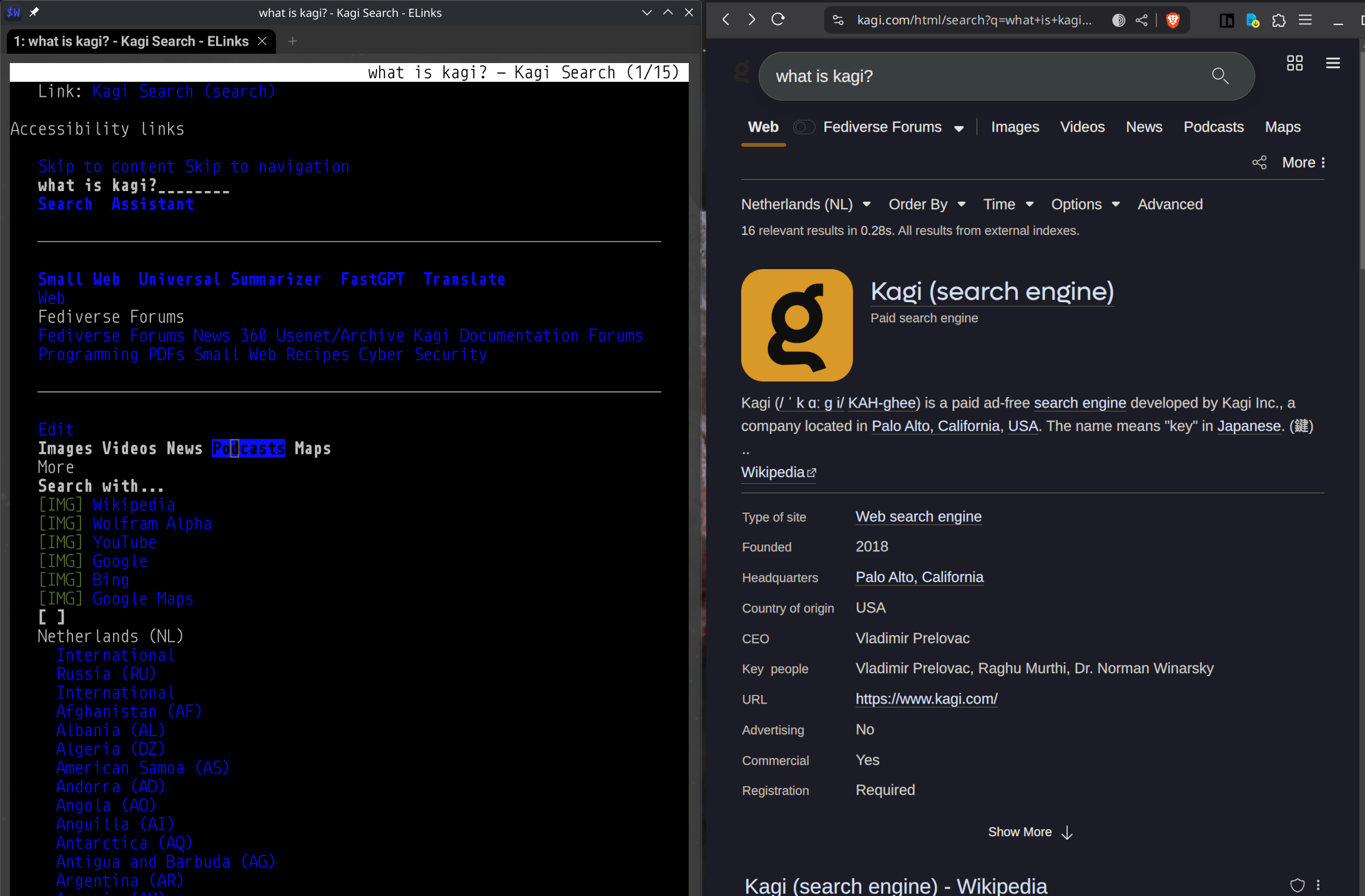Switch to the Podcasts tab in Kagi
1365x896 pixels.
(x=1213, y=127)
